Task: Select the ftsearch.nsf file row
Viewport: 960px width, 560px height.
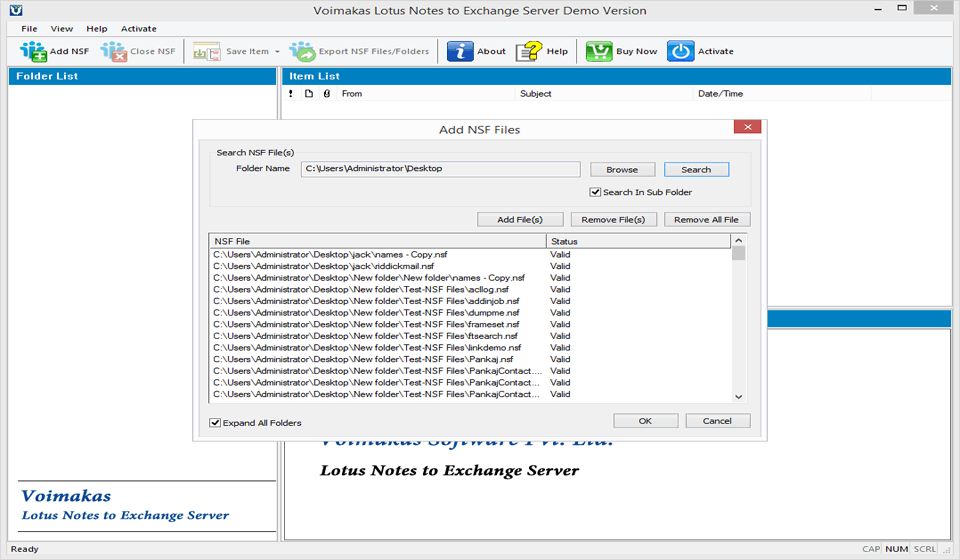Action: coord(470,335)
